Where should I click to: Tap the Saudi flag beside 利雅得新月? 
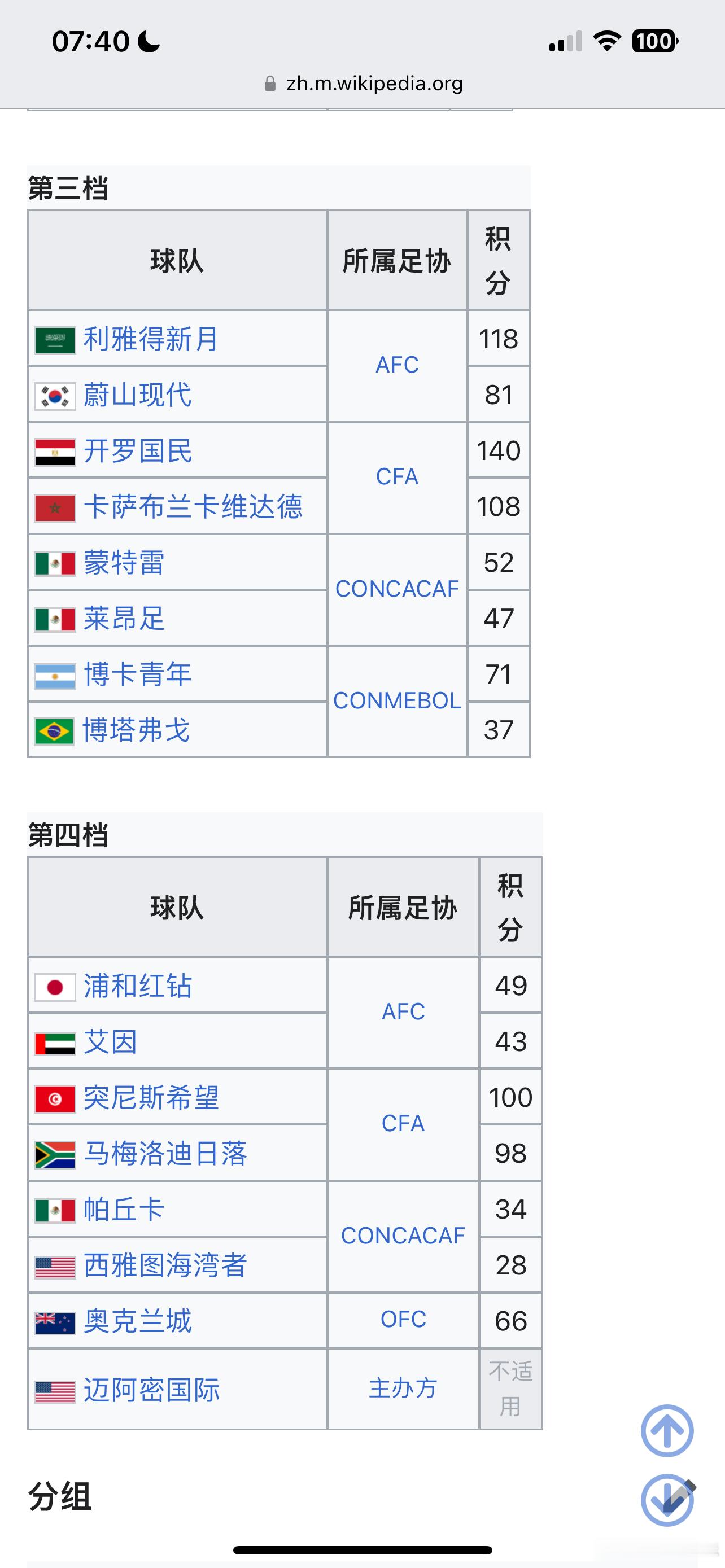click(x=55, y=340)
